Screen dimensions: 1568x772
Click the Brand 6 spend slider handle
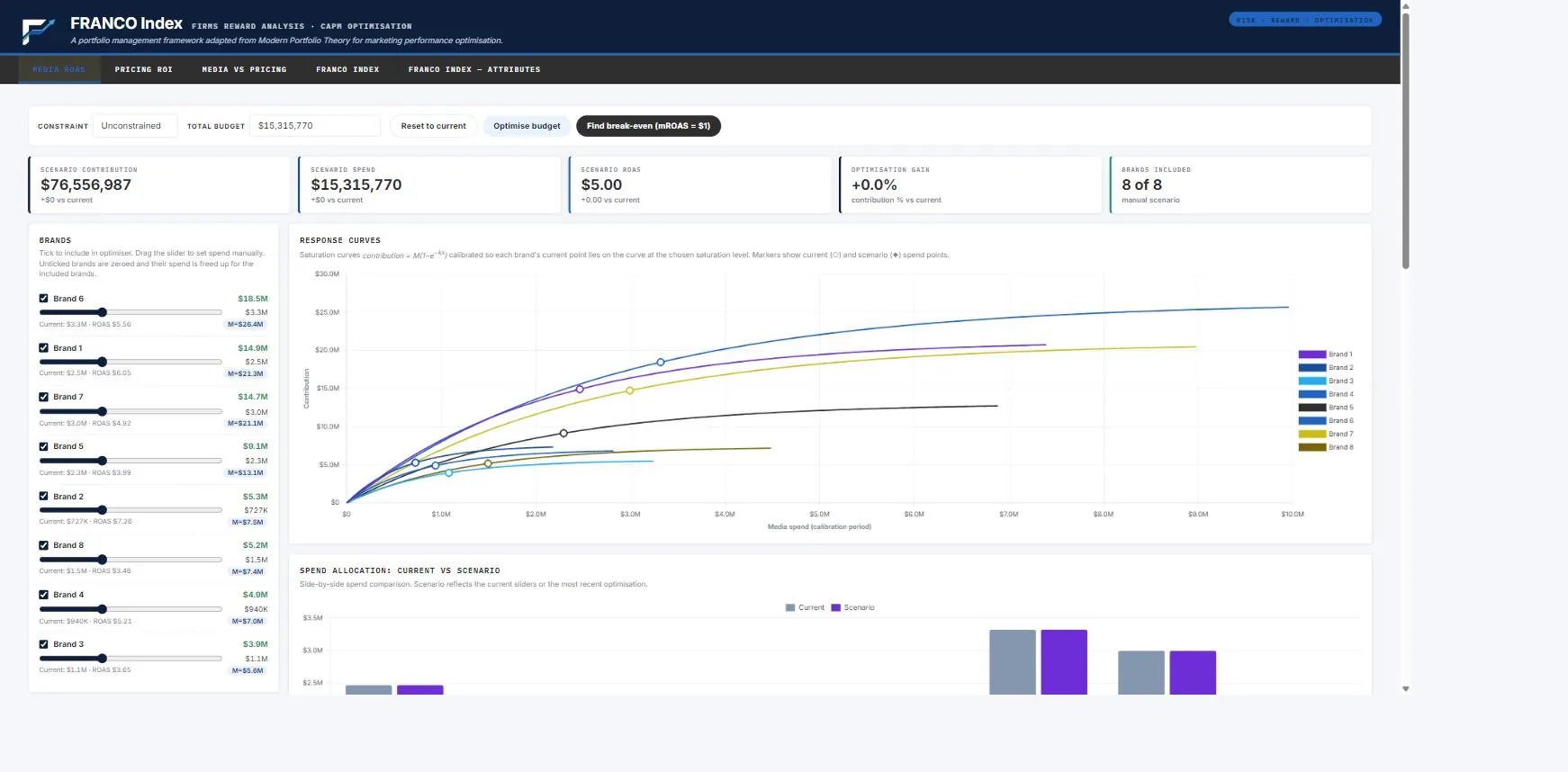click(102, 312)
